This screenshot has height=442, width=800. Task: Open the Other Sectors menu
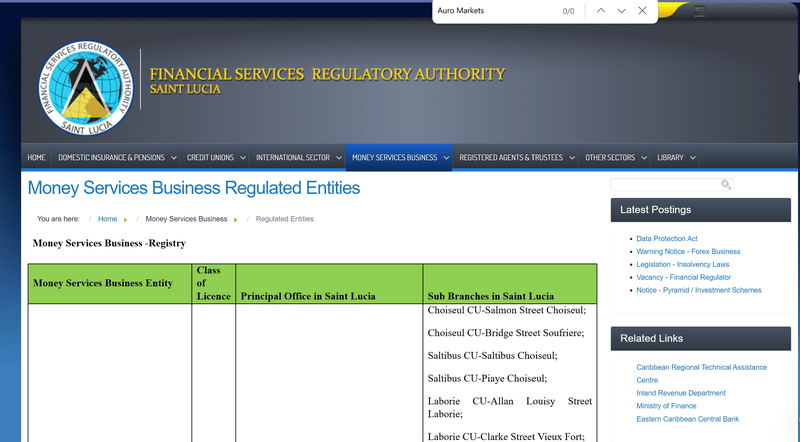(610, 157)
